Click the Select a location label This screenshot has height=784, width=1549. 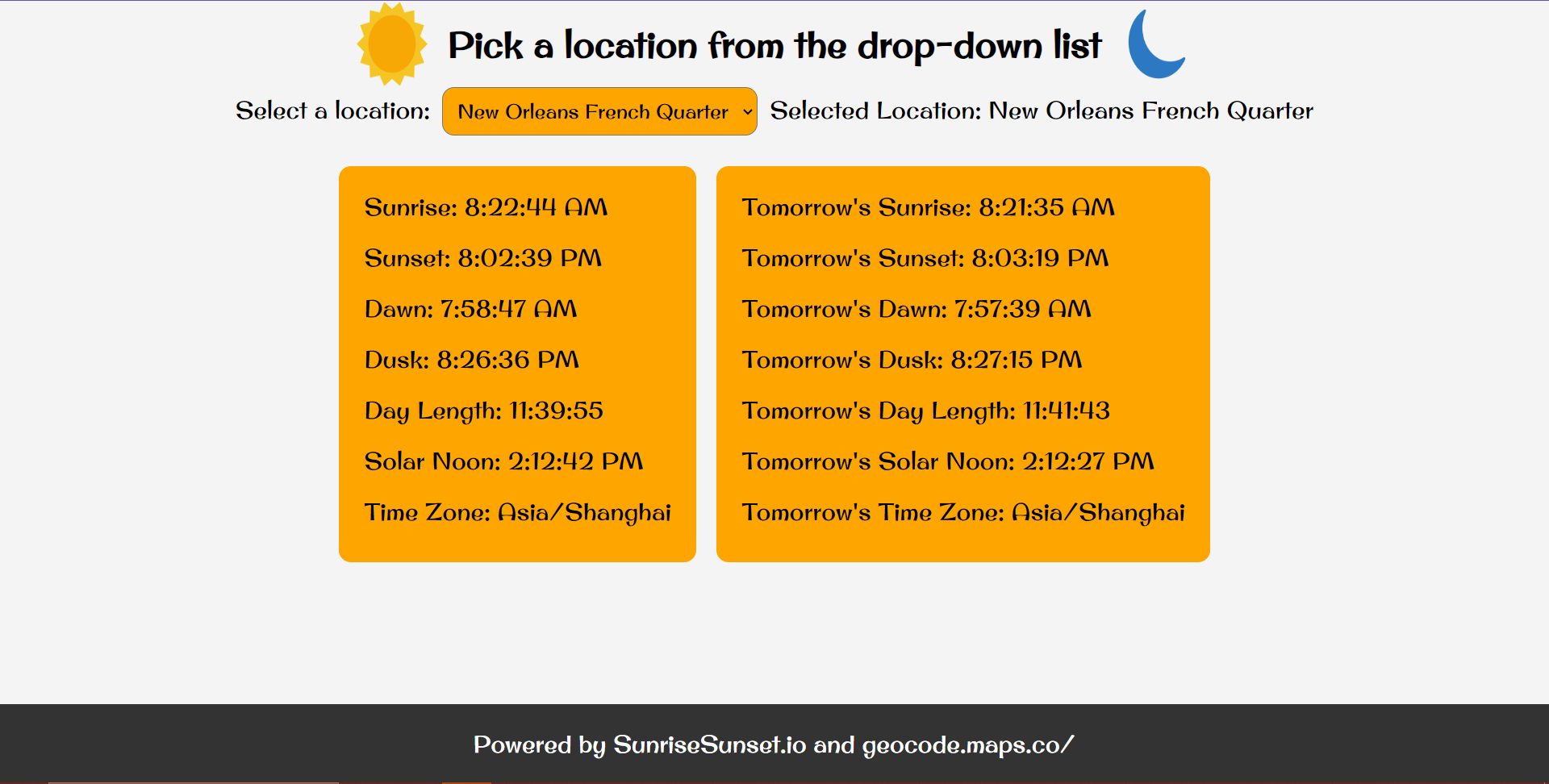[x=332, y=111]
